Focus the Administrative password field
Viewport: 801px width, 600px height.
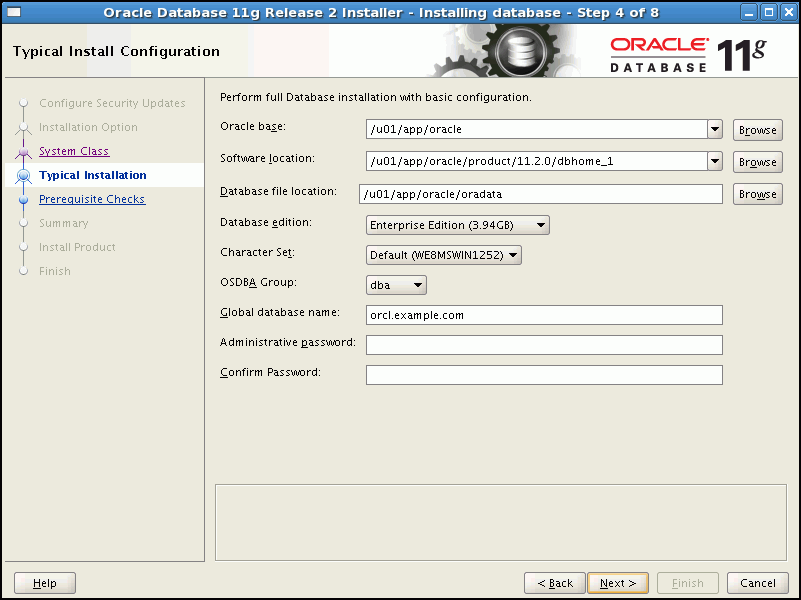coord(543,345)
